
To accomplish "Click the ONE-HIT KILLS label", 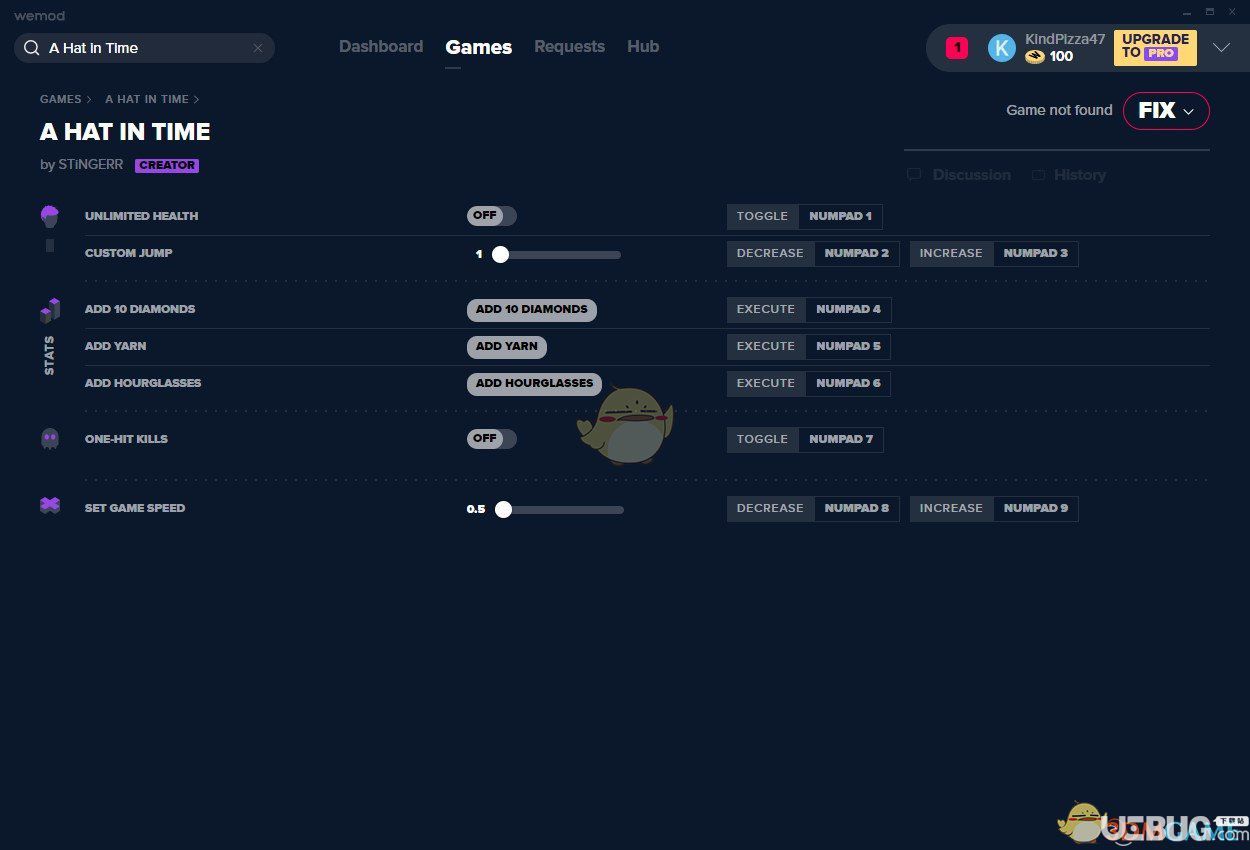I will (126, 439).
